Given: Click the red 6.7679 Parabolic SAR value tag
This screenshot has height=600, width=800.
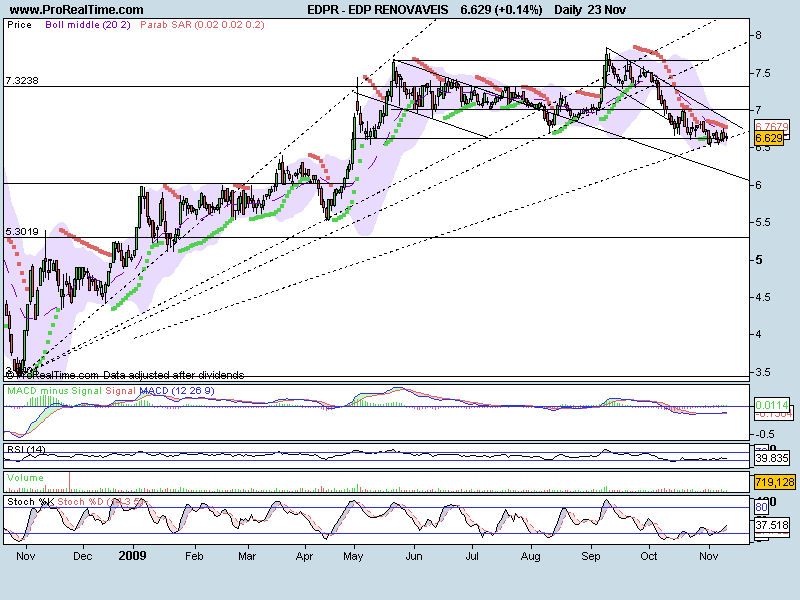Looking at the screenshot, I should (771, 126).
